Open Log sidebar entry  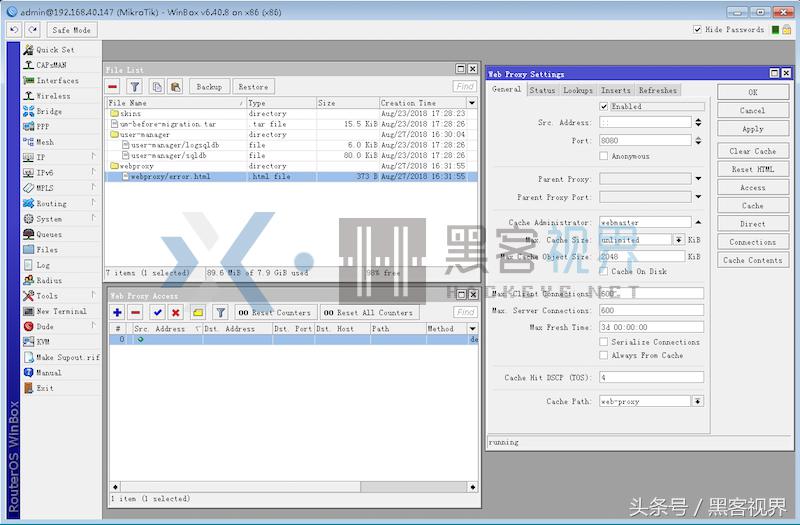(x=43, y=265)
